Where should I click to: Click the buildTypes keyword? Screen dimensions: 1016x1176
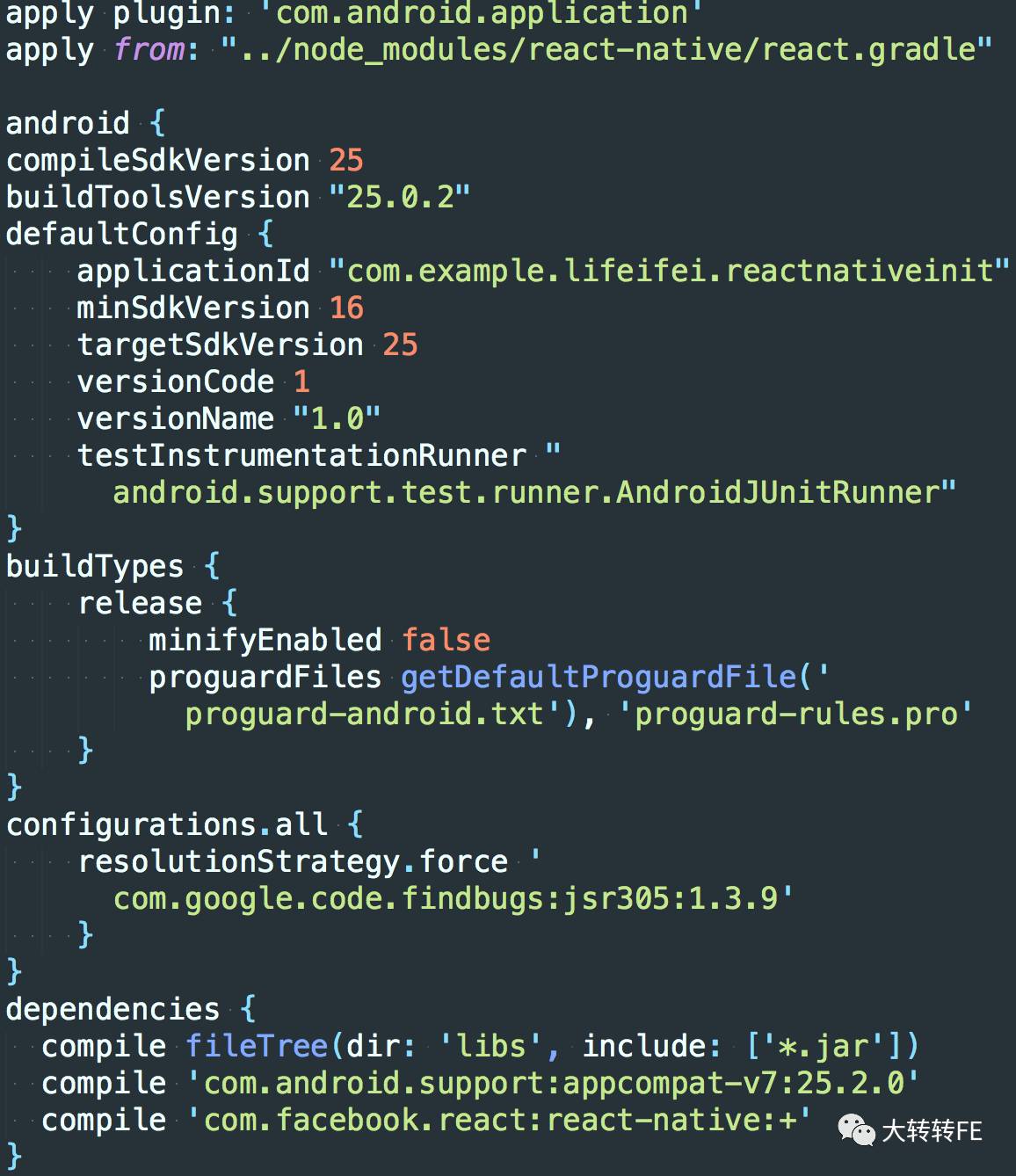point(95,567)
